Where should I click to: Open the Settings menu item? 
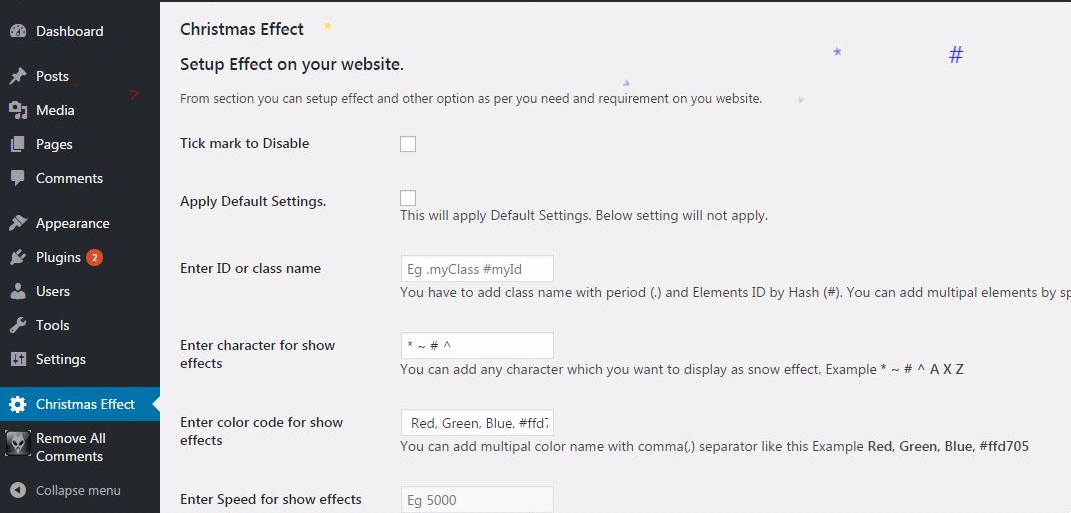[60, 359]
